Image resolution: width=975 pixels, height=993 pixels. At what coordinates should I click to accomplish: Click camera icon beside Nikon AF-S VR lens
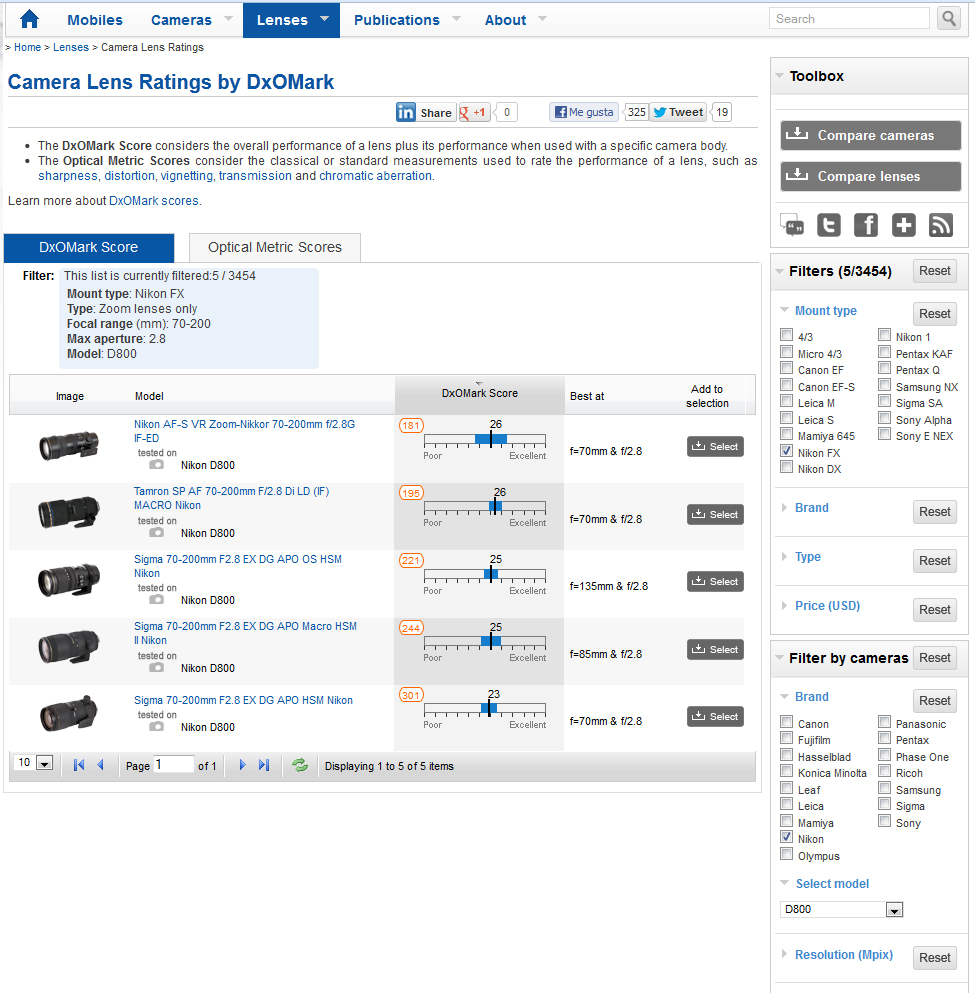(x=156, y=465)
